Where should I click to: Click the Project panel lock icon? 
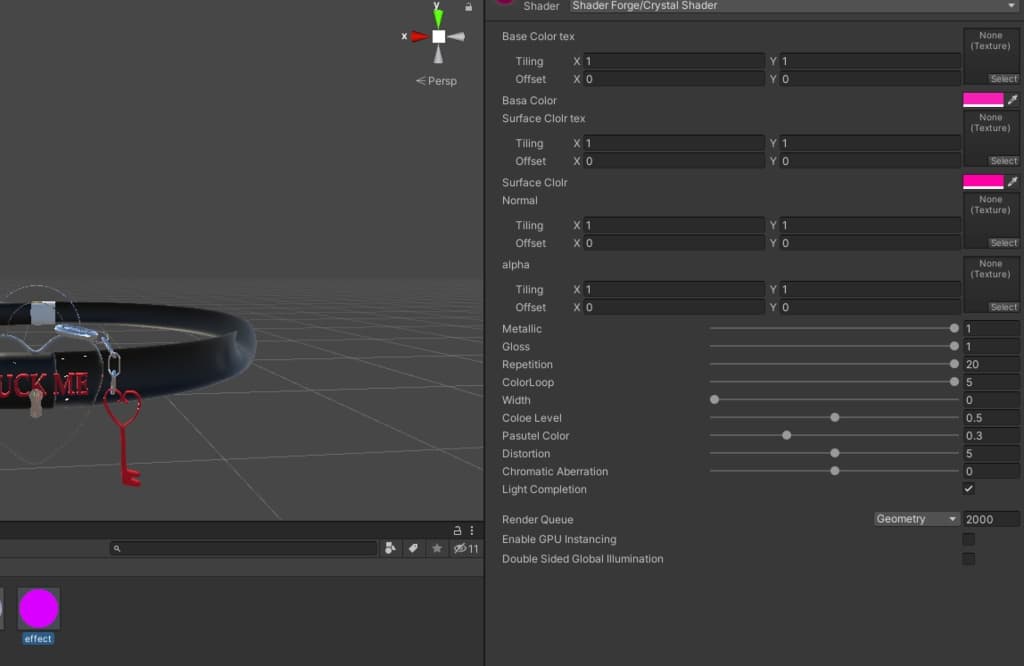[x=458, y=530]
